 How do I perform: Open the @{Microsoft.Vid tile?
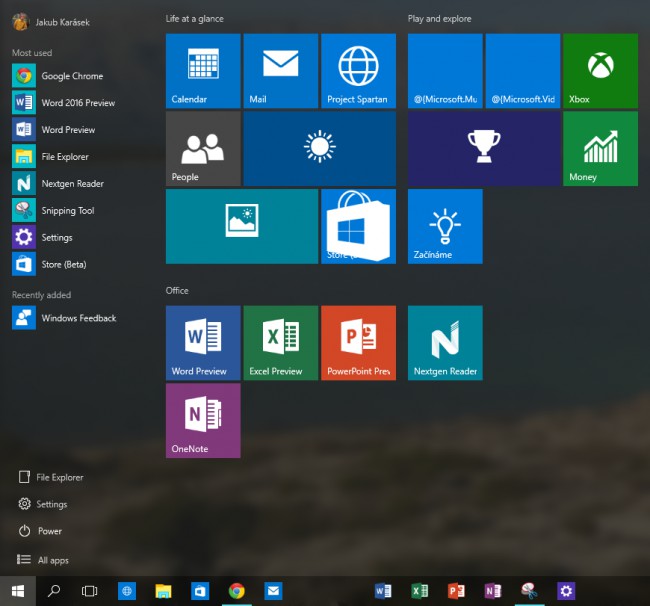point(523,71)
